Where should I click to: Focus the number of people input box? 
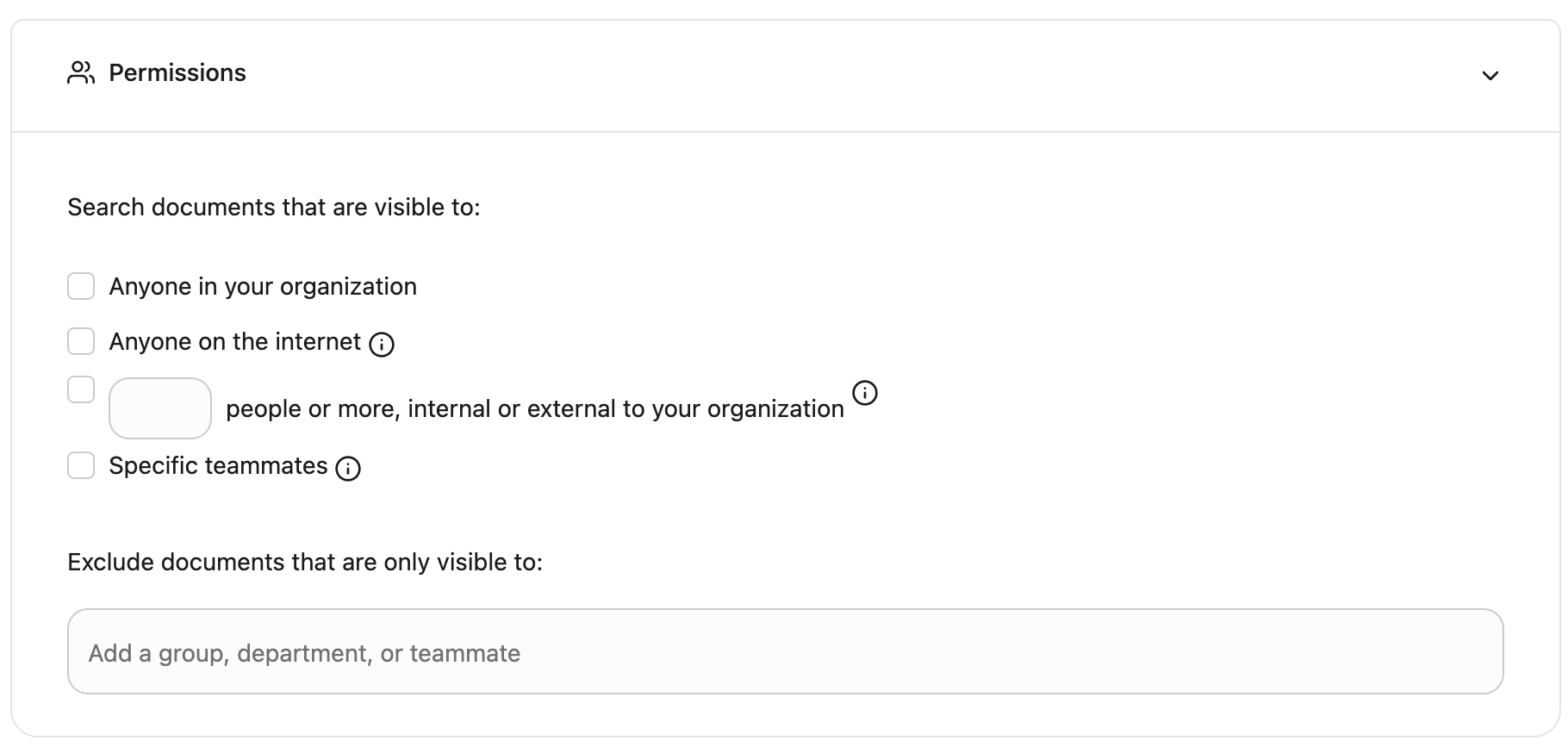(160, 408)
